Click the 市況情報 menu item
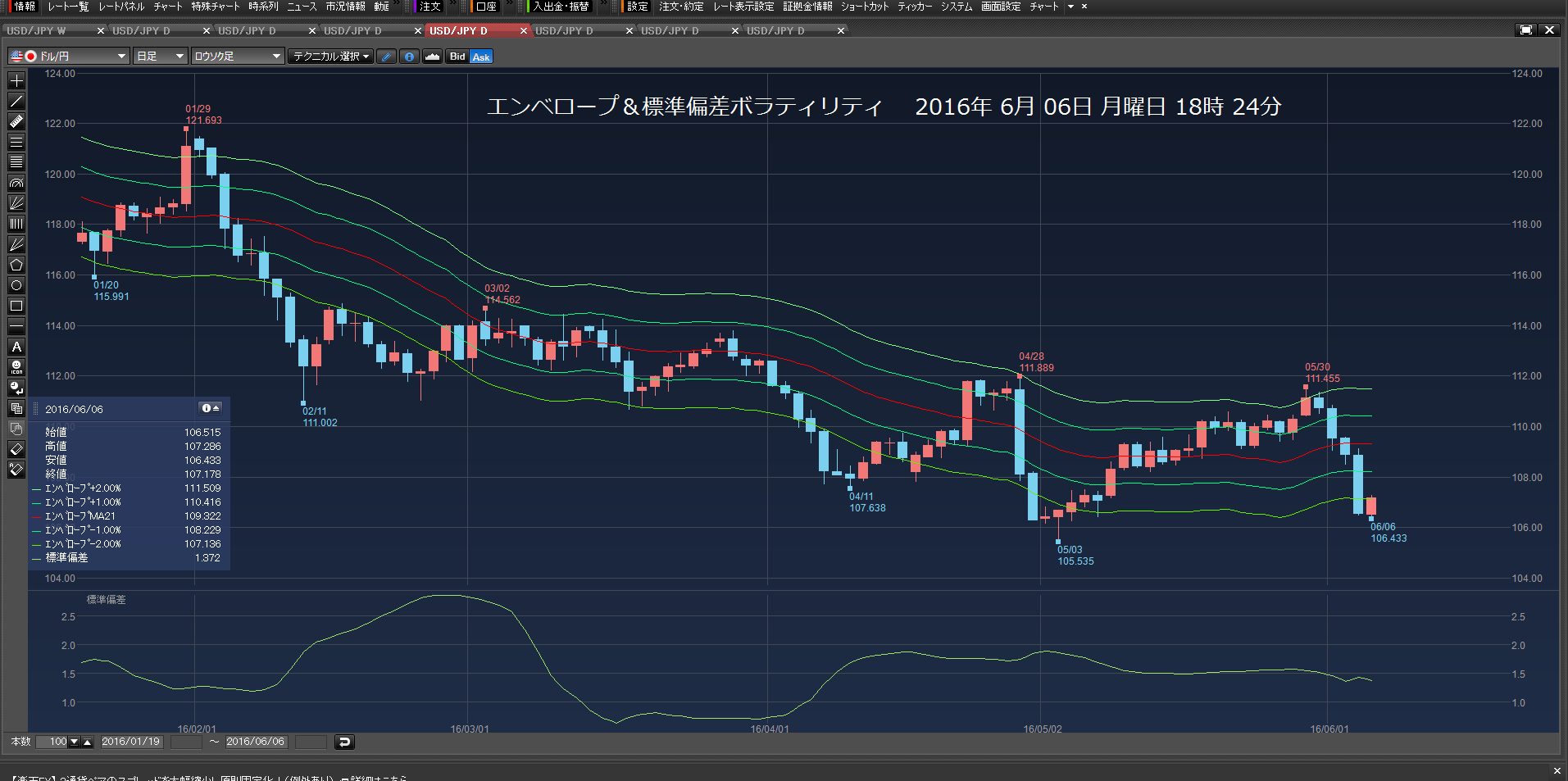Image resolution: width=1568 pixels, height=781 pixels. tap(345, 7)
